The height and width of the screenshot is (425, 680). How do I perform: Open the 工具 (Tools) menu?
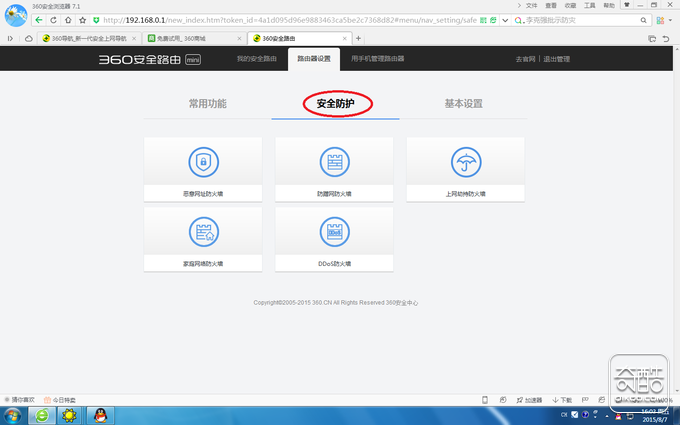590,5
